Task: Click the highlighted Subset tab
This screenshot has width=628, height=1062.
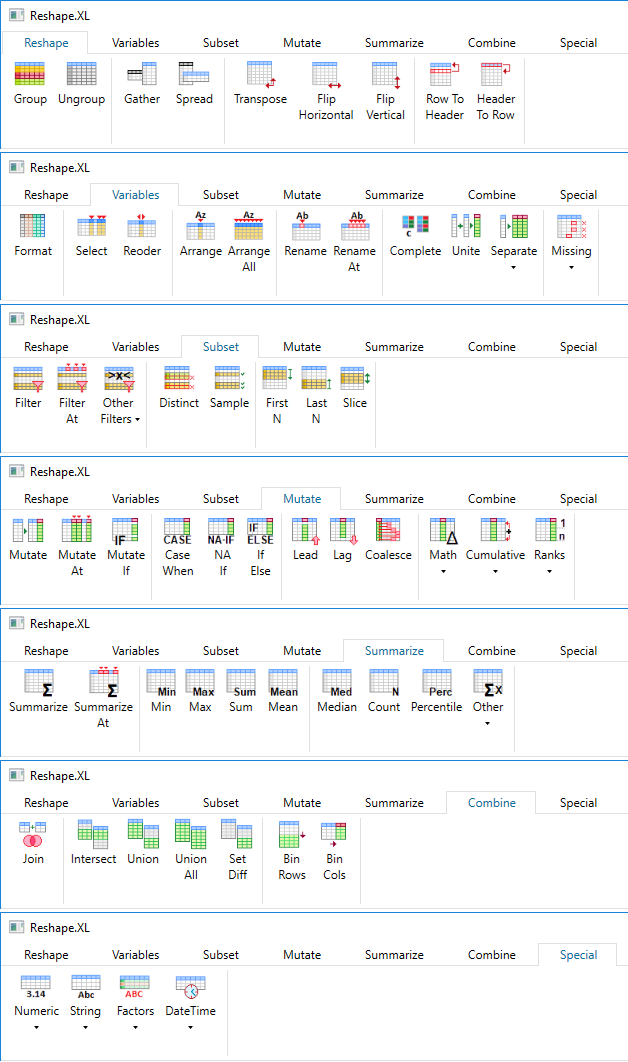Action: click(x=221, y=346)
